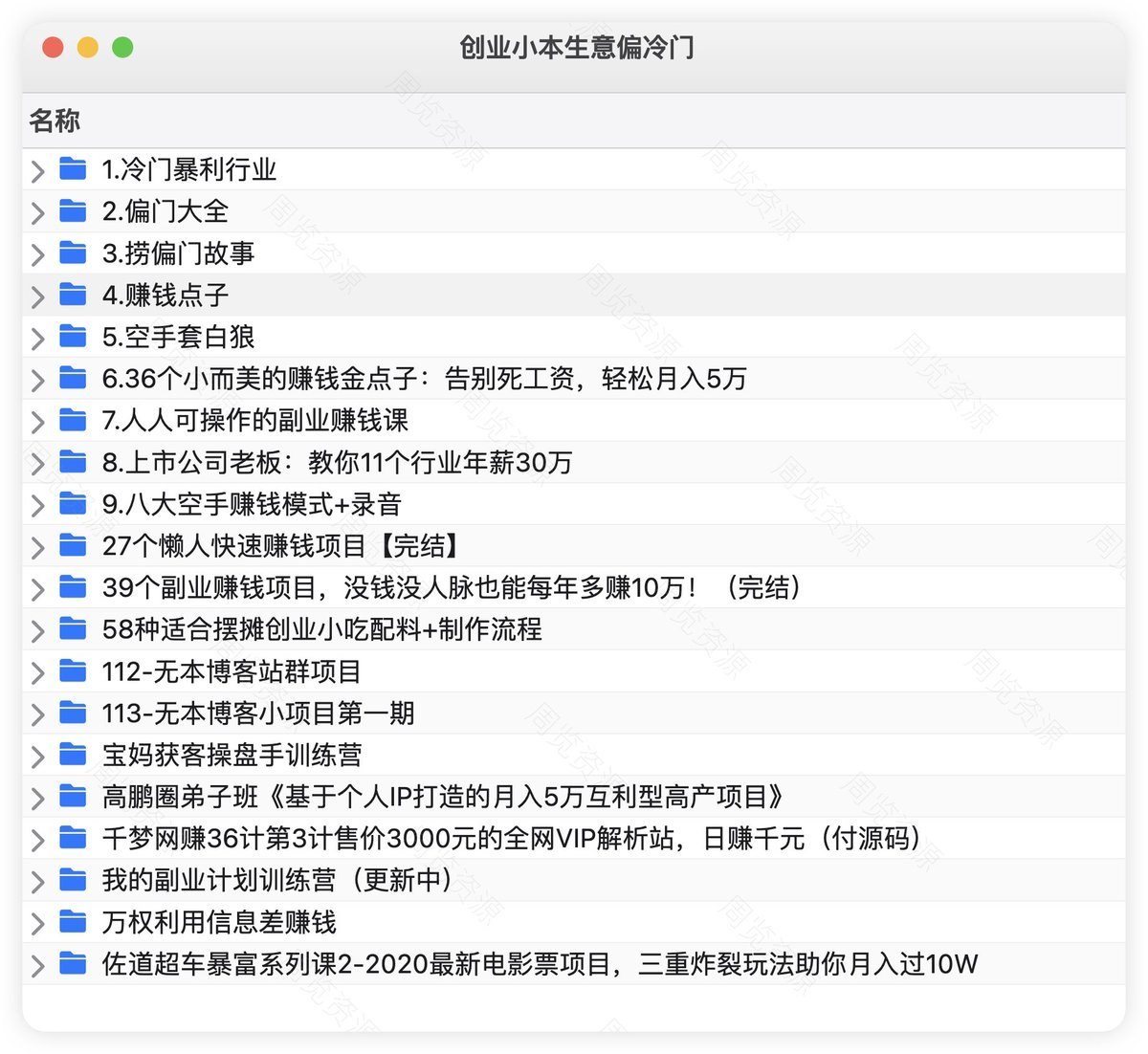Expand the 3.捞偏门故事 folder chevron
Image resolution: width=1148 pixels, height=1054 pixels.
coord(37,254)
